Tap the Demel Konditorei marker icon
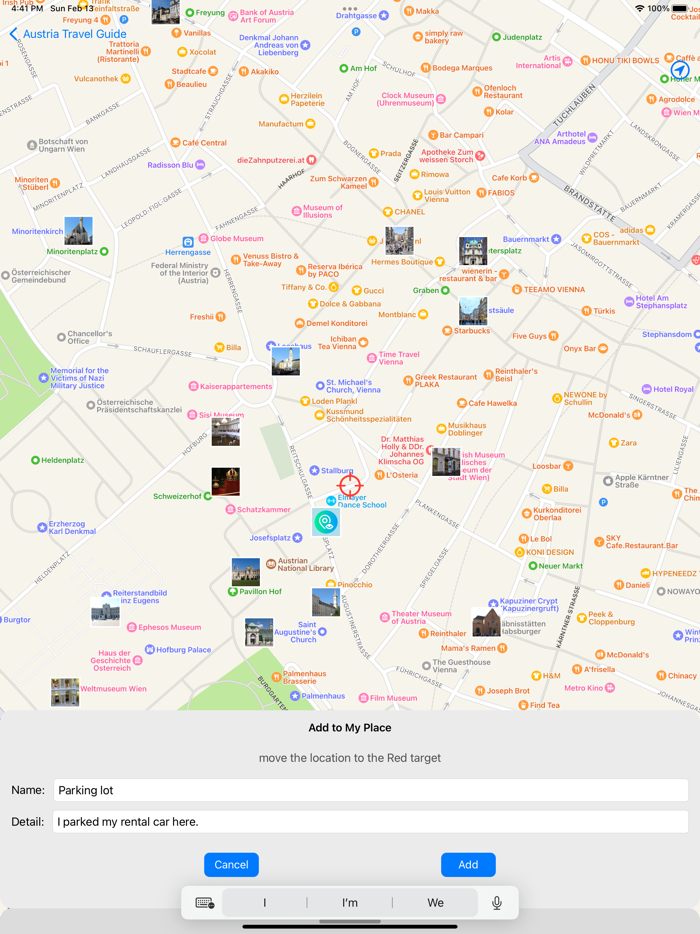This screenshot has height=934, width=700. point(300,323)
